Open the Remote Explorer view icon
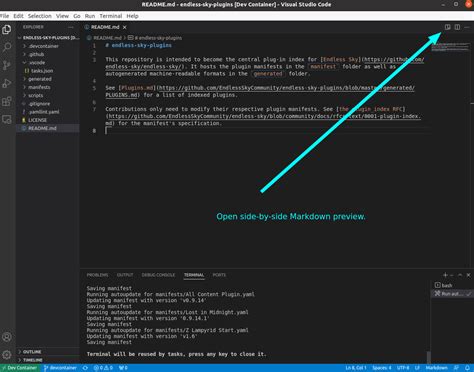Screen dimensions: 474x372 [7, 119]
